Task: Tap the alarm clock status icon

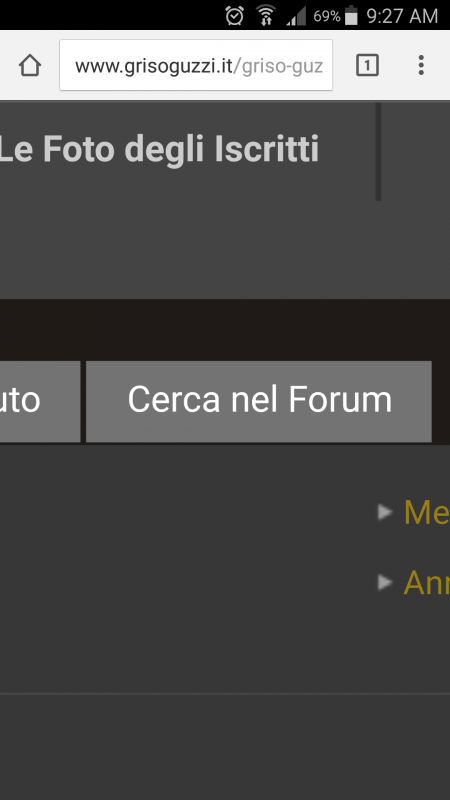Action: 234,16
